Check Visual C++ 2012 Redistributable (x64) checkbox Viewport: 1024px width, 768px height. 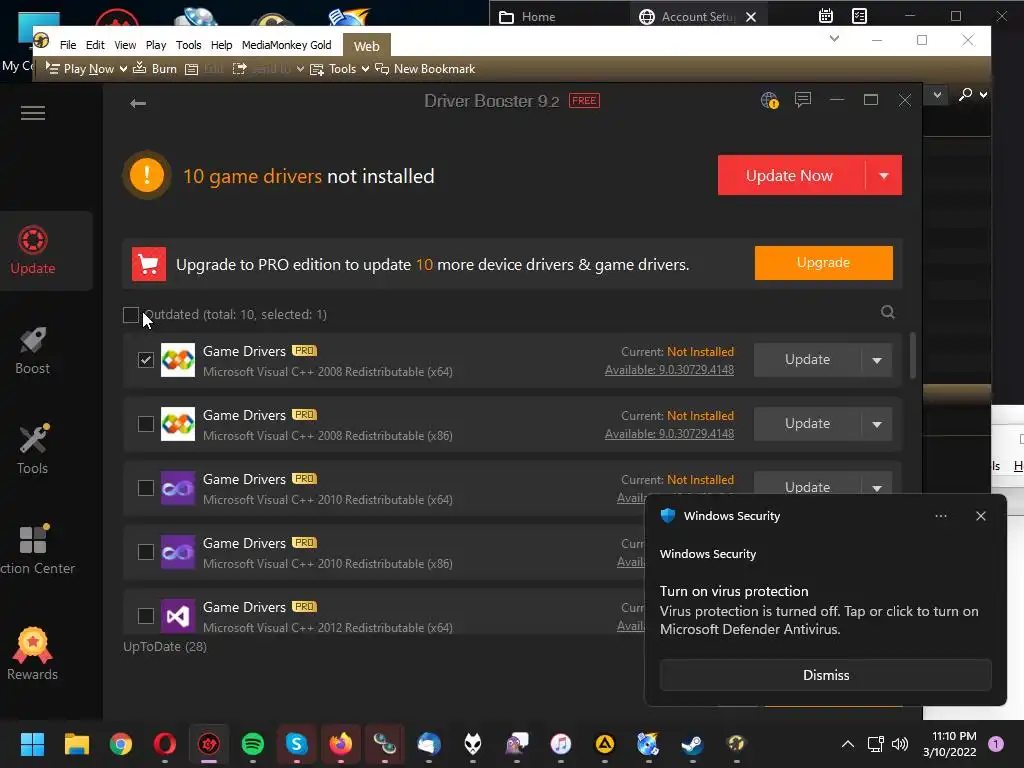pyautogui.click(x=146, y=616)
